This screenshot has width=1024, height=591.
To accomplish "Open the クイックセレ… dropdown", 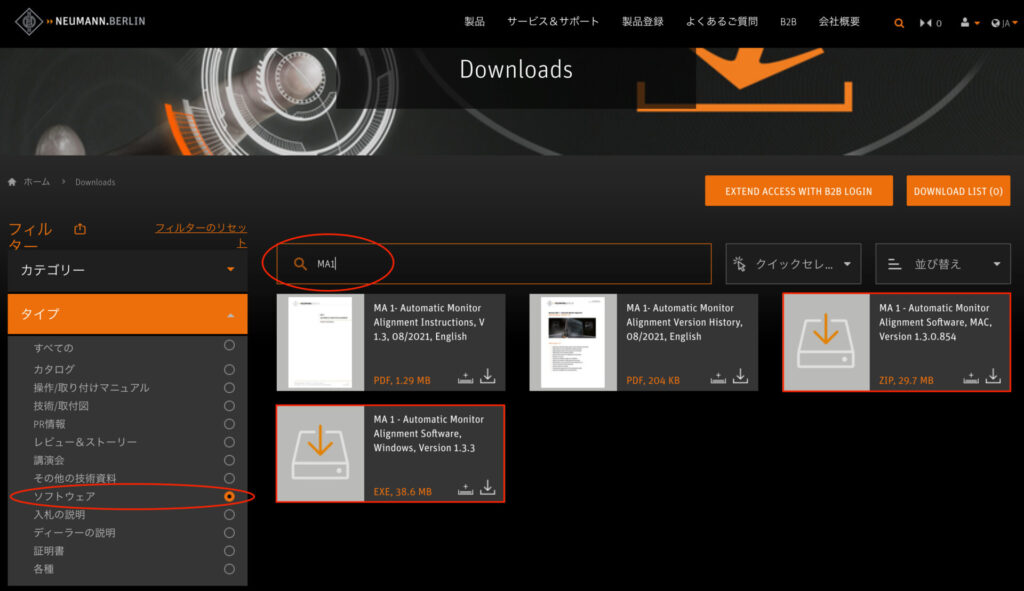I will tap(793, 264).
